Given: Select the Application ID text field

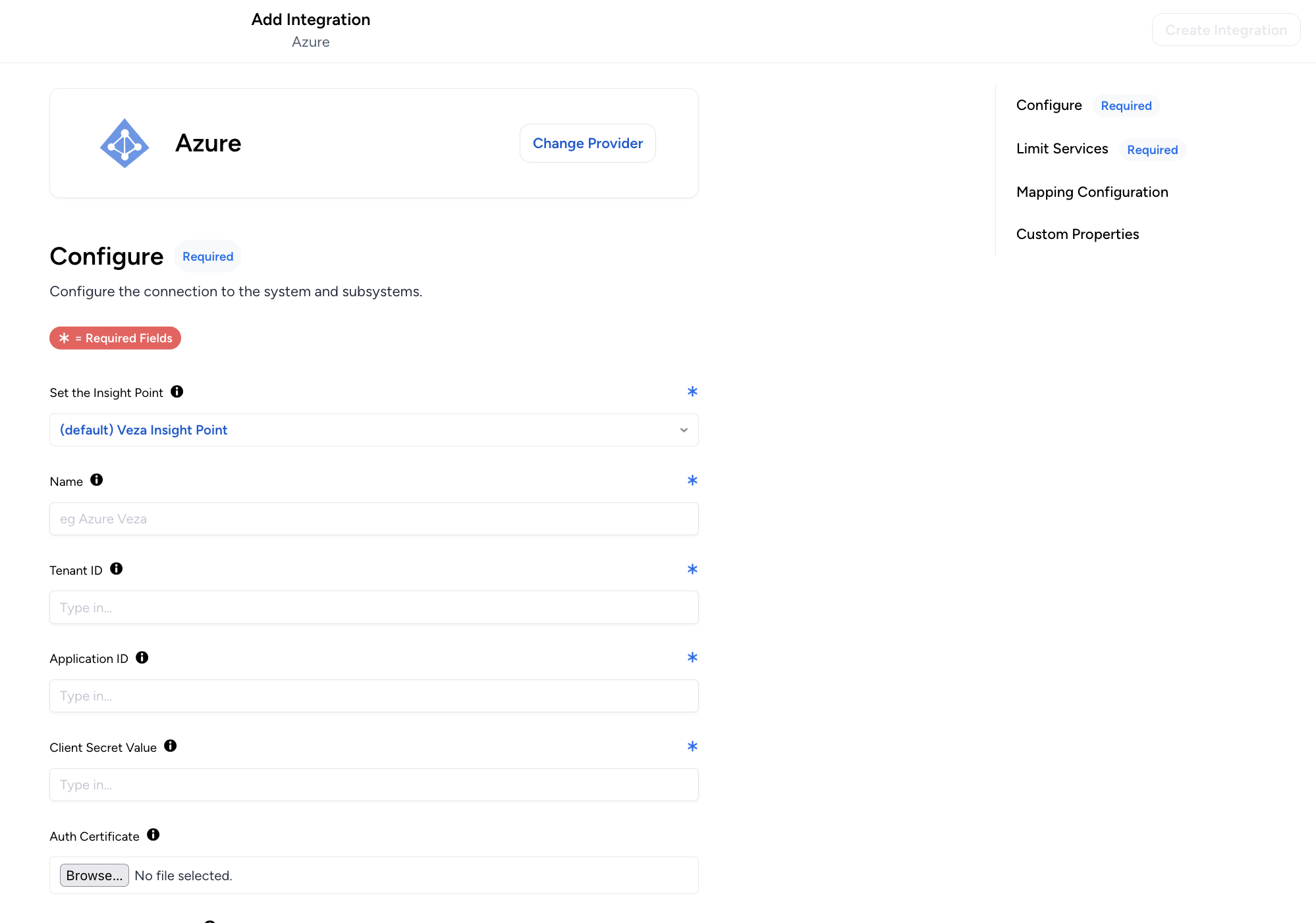Looking at the screenshot, I should tap(374, 696).
